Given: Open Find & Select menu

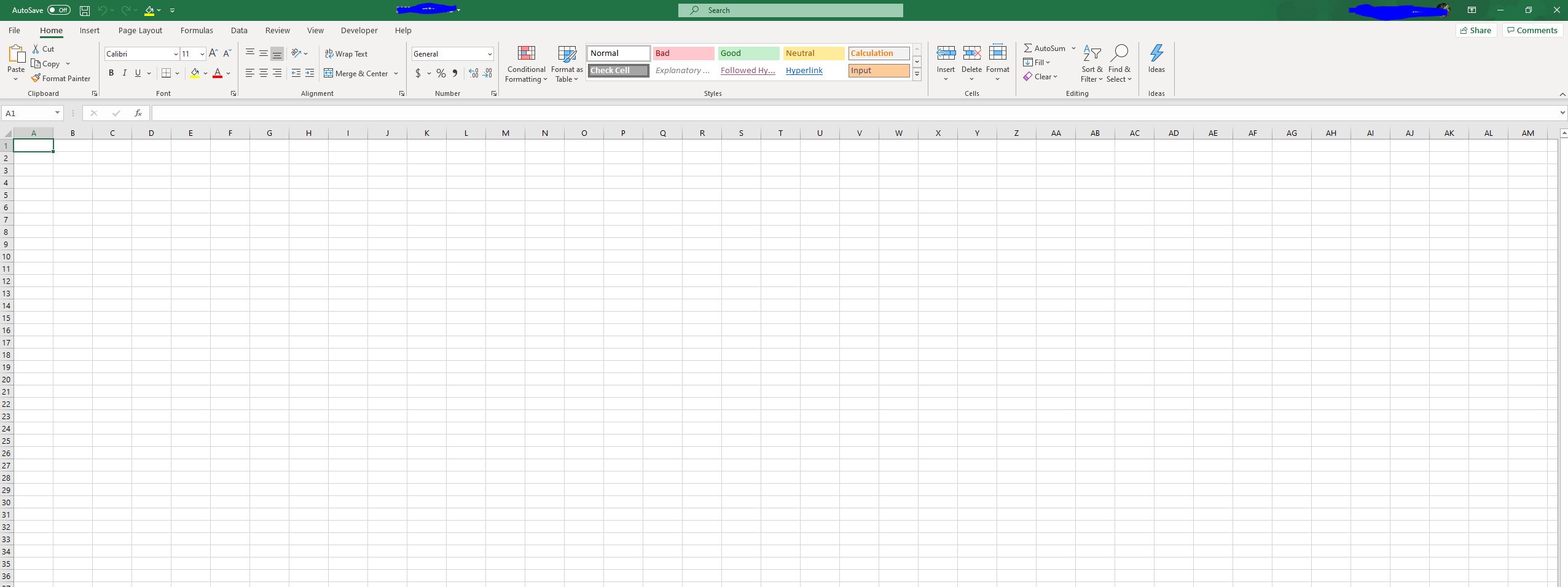Looking at the screenshot, I should click(x=1119, y=64).
